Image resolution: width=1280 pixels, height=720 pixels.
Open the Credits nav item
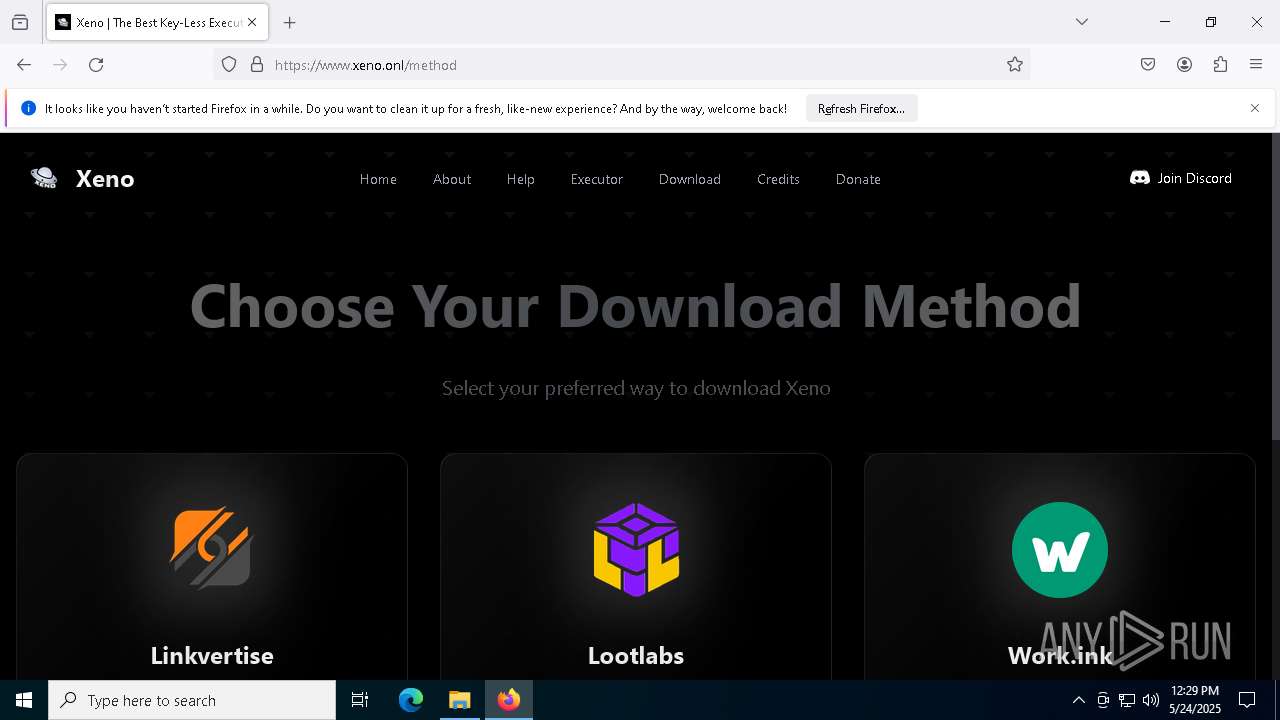coord(778,179)
